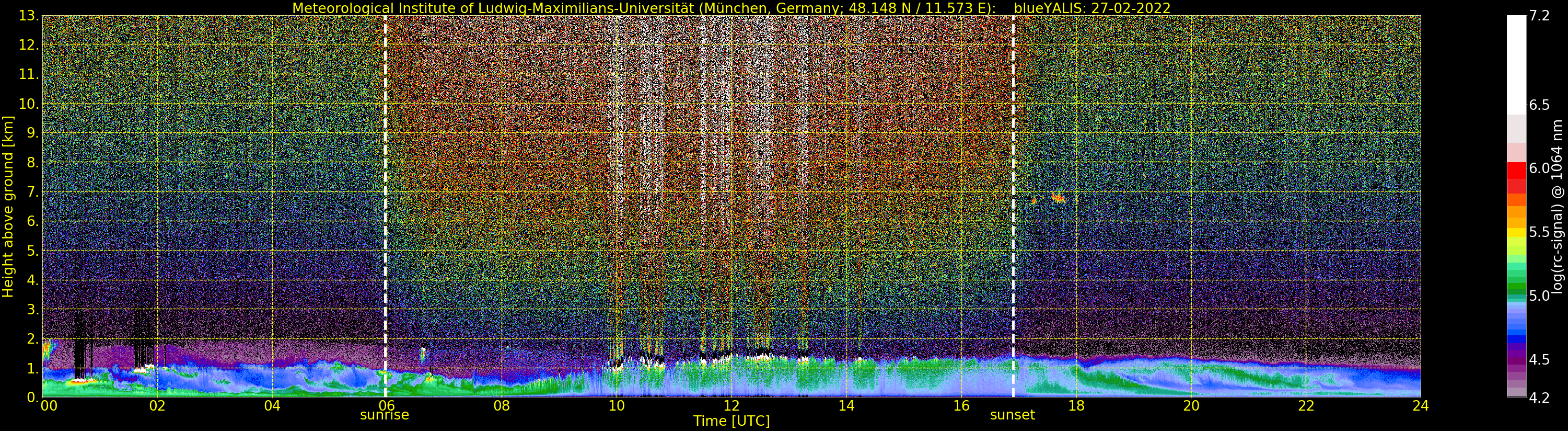Click the "6.5" colorbar tick value

pyautogui.click(x=1539, y=105)
